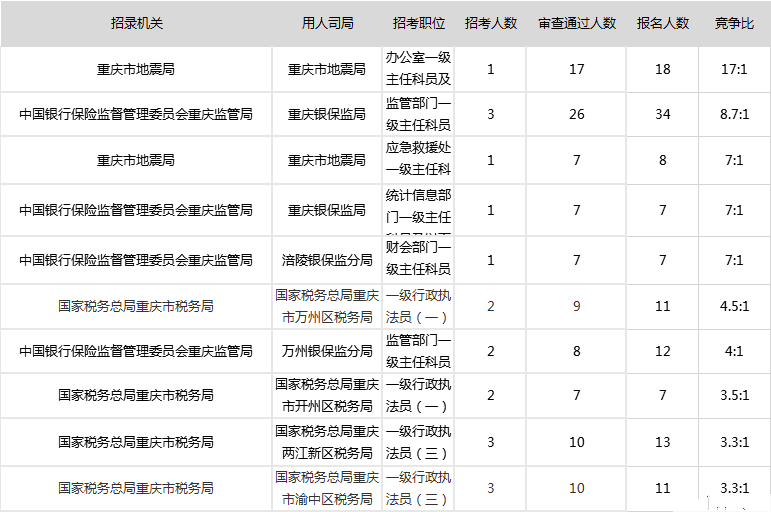Select 重庆银保监局 in the 统计信息部门 row
Viewport: 771px width, 512px height.
(x=327, y=210)
